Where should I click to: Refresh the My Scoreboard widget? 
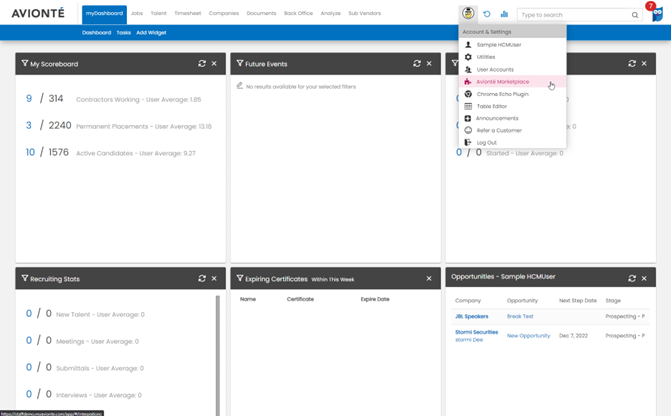coord(202,63)
